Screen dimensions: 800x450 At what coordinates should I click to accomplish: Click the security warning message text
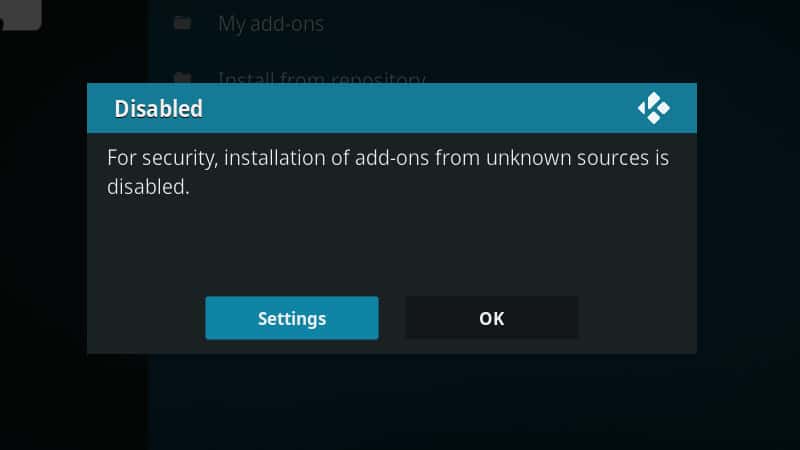tap(388, 172)
